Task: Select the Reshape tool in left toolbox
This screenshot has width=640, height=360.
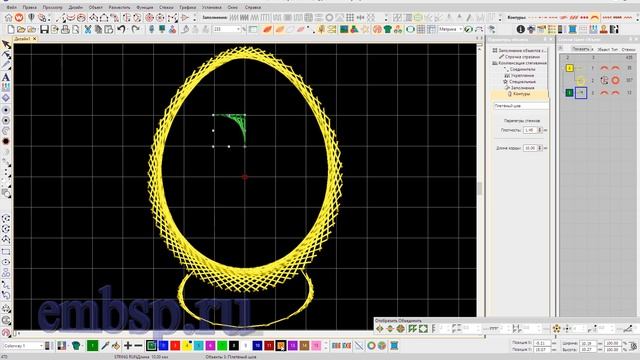Action: pyautogui.click(x=6, y=55)
